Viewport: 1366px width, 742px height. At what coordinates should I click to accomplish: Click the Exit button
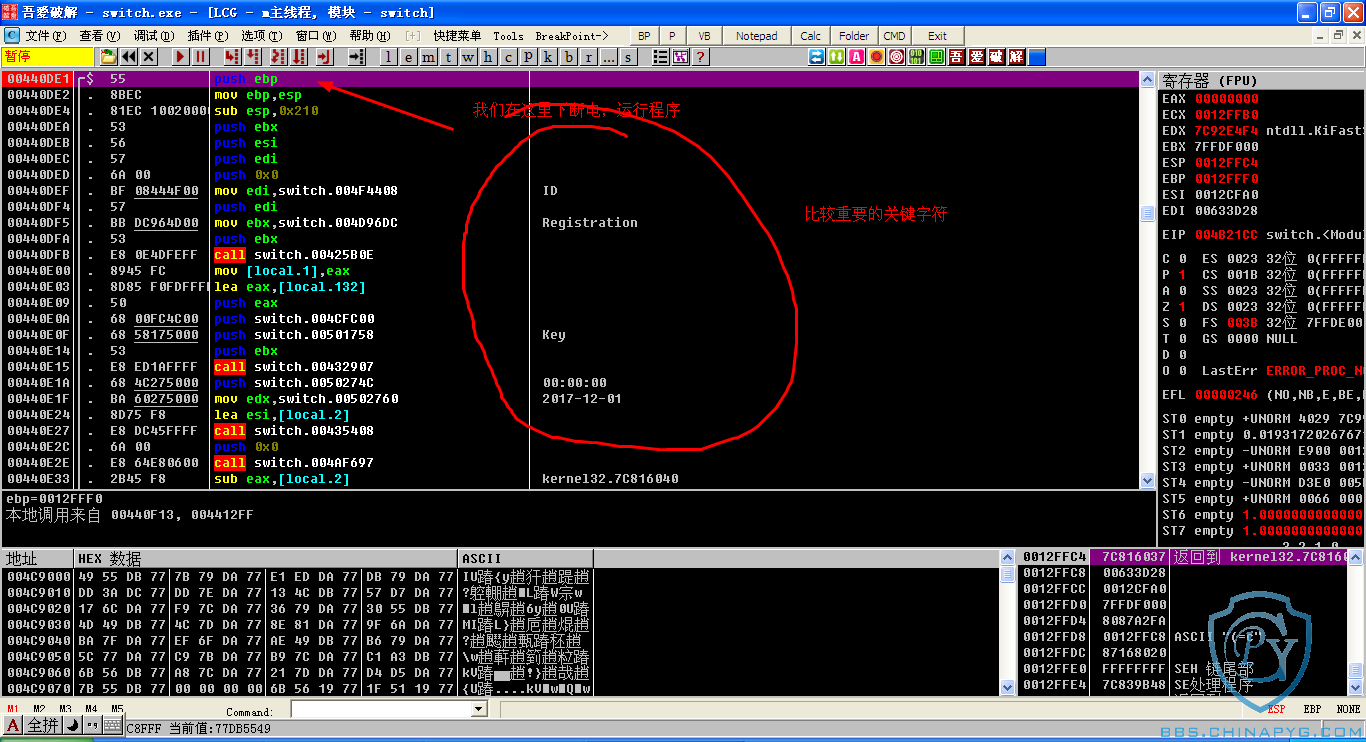(937, 36)
